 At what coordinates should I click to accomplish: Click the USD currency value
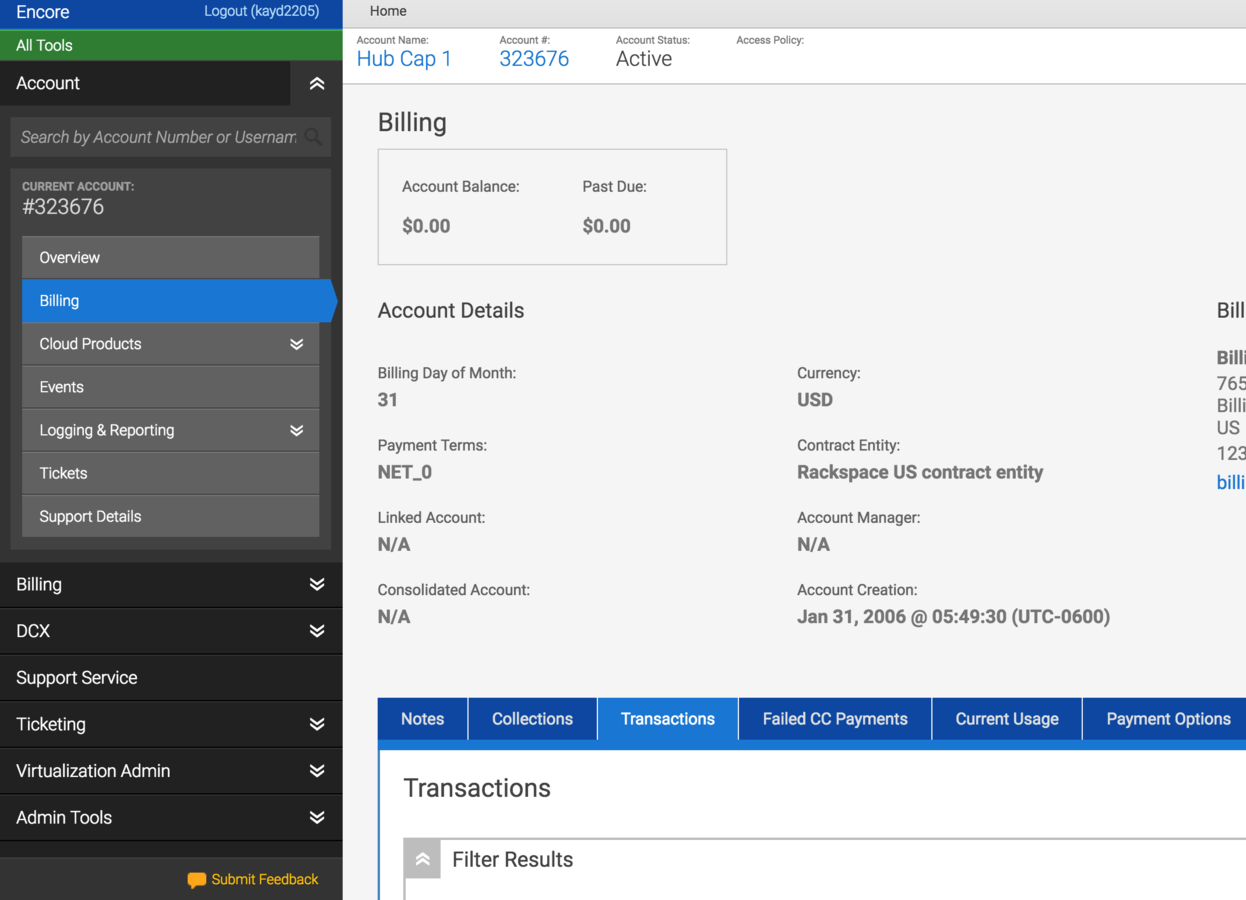pyautogui.click(x=815, y=400)
